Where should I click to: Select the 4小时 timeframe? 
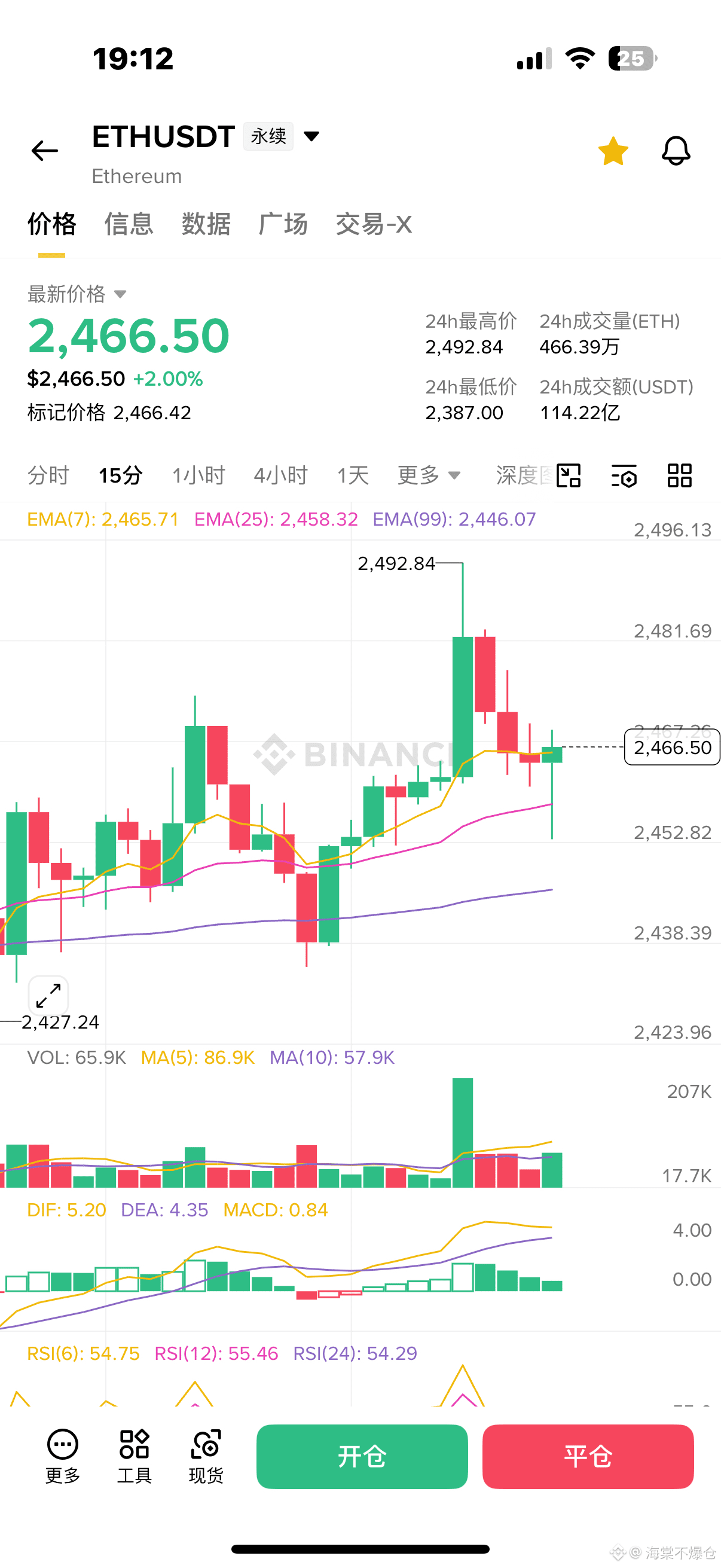point(280,475)
